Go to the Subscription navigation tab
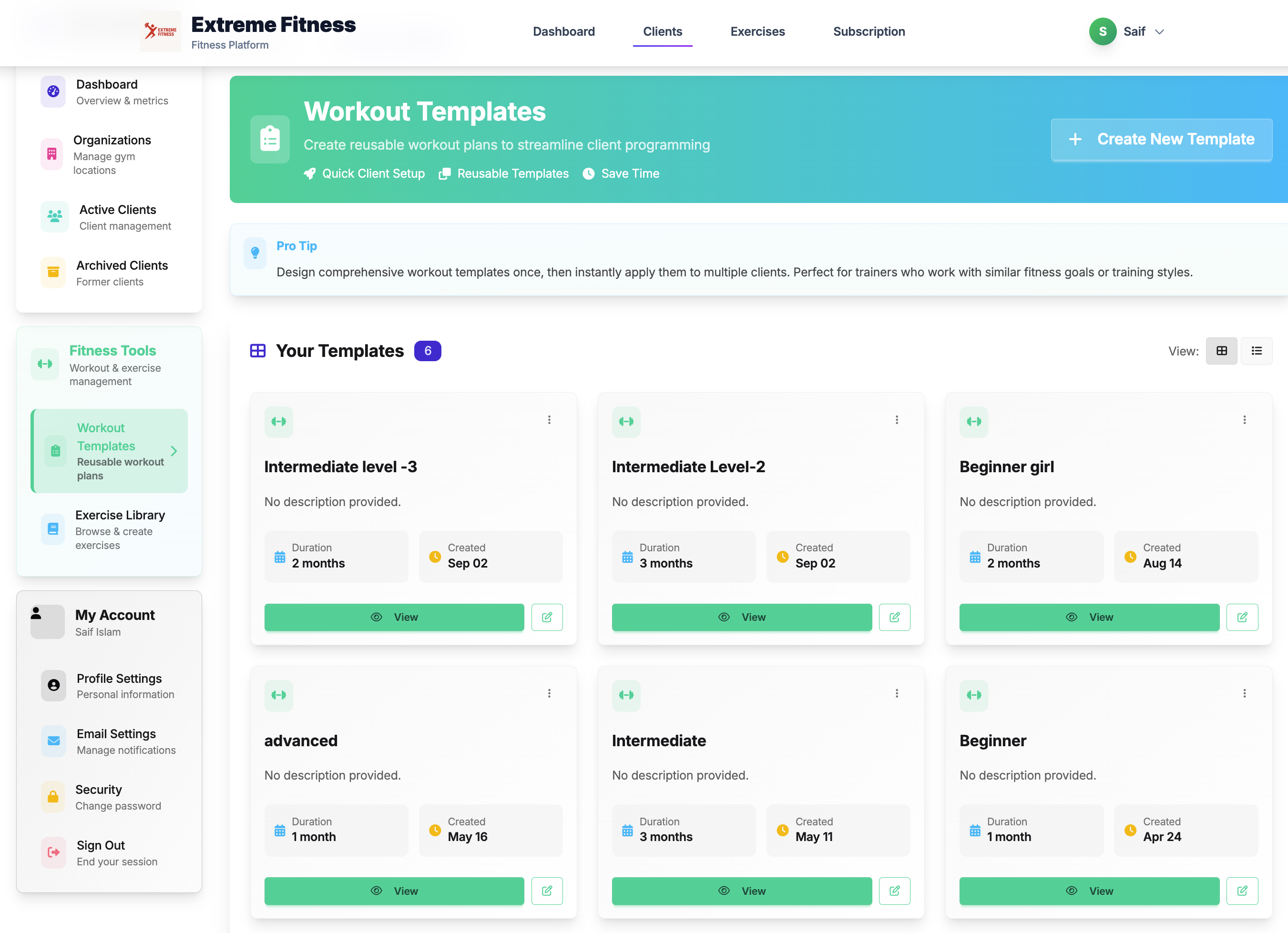Image resolution: width=1288 pixels, height=933 pixels. tap(869, 32)
